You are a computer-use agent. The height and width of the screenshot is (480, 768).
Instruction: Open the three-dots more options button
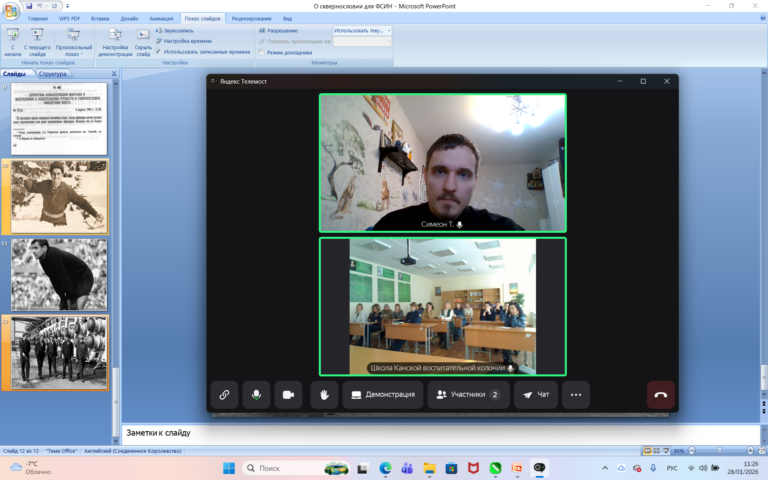tap(576, 395)
